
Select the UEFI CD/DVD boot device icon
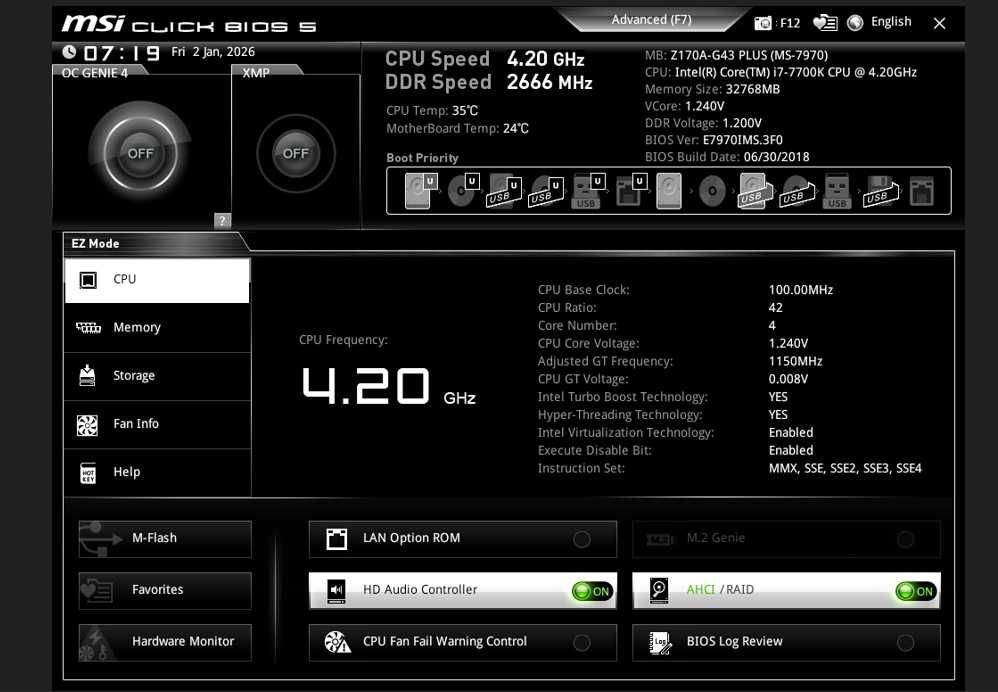[463, 190]
